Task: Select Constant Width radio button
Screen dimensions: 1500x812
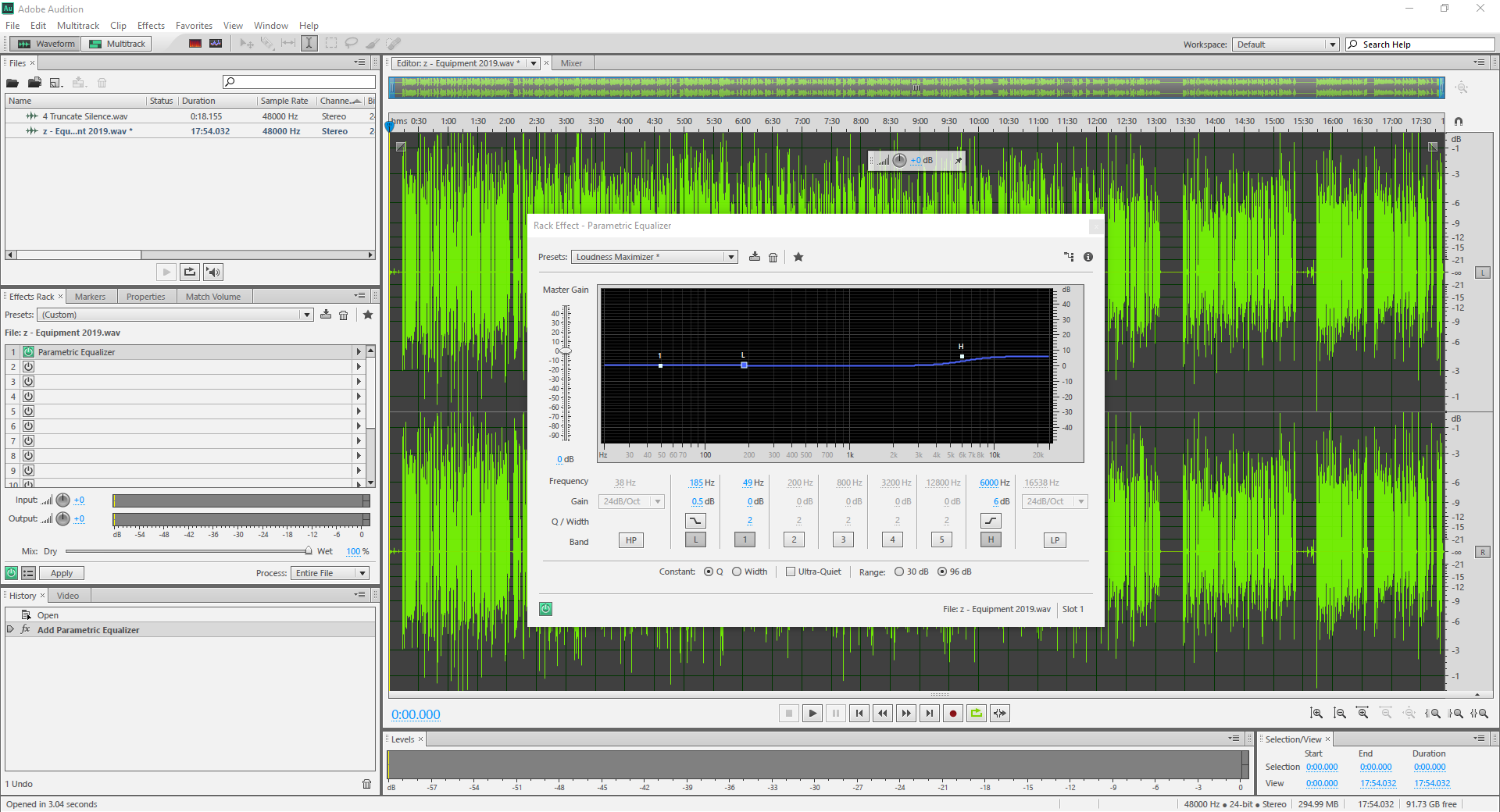Action: pyautogui.click(x=737, y=572)
